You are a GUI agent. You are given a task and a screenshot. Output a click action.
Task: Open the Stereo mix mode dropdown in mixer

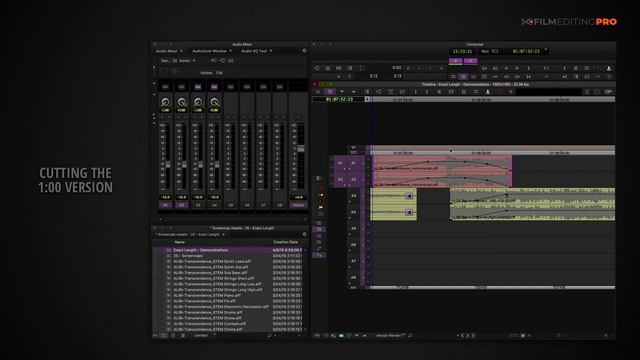187,61
